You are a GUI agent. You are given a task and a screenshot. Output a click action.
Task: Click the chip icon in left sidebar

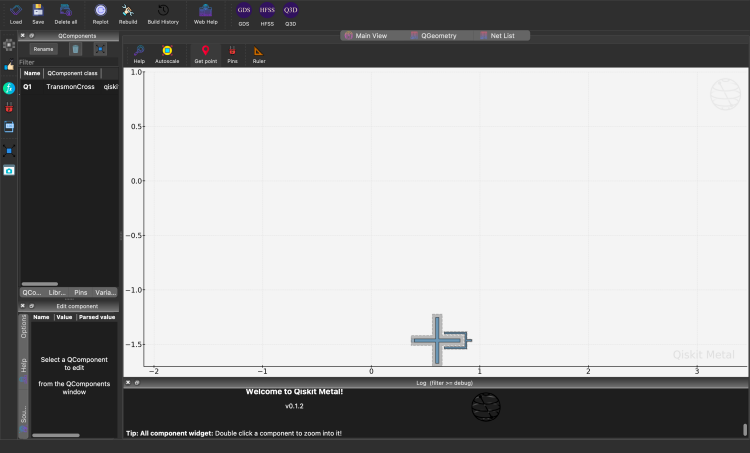tap(9, 45)
